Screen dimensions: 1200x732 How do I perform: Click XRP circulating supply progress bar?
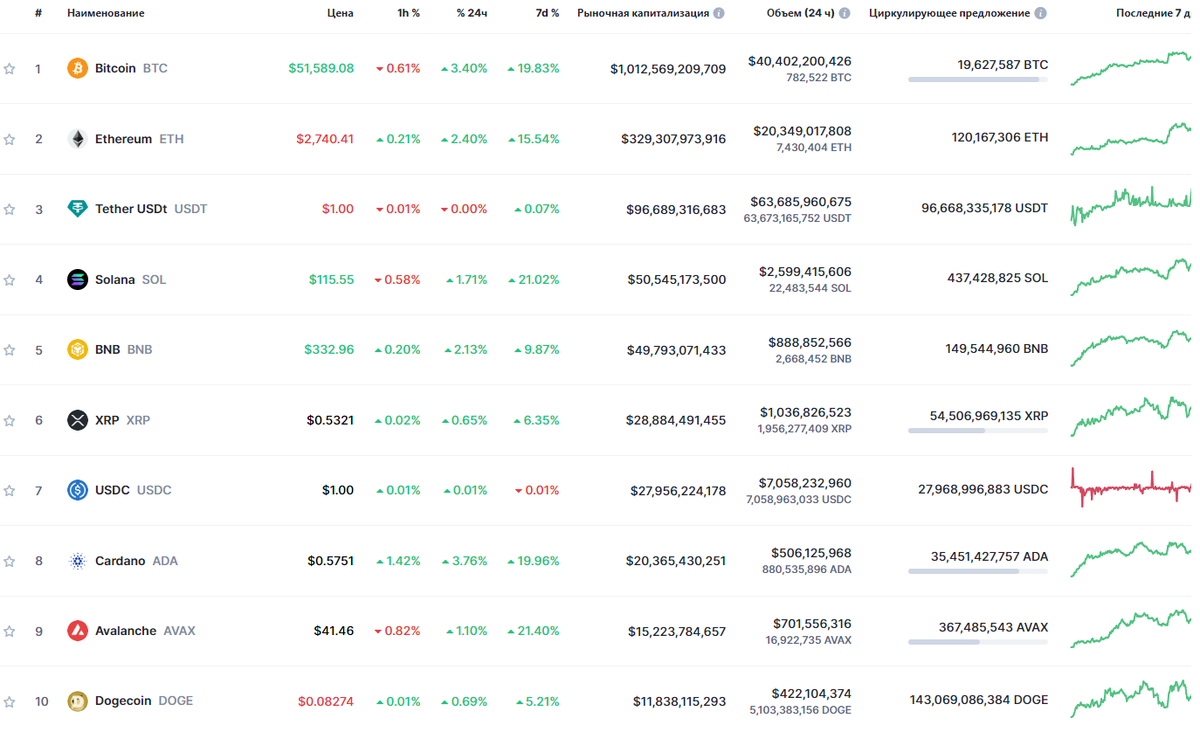coord(978,430)
